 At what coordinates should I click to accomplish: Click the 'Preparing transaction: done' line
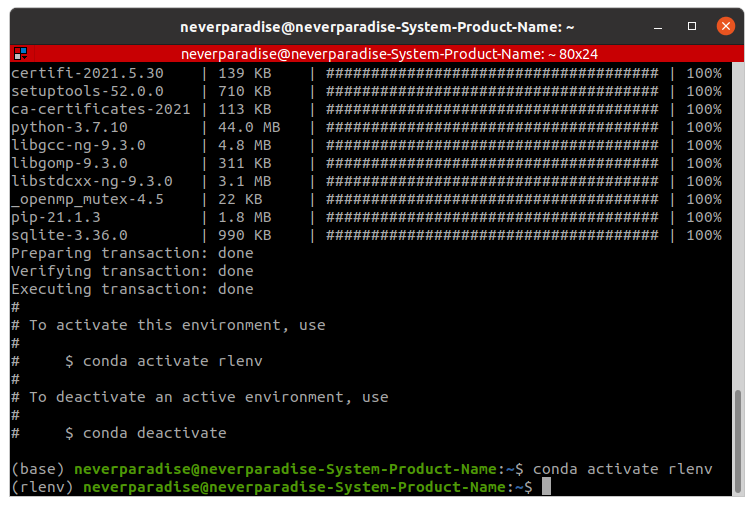[132, 253]
